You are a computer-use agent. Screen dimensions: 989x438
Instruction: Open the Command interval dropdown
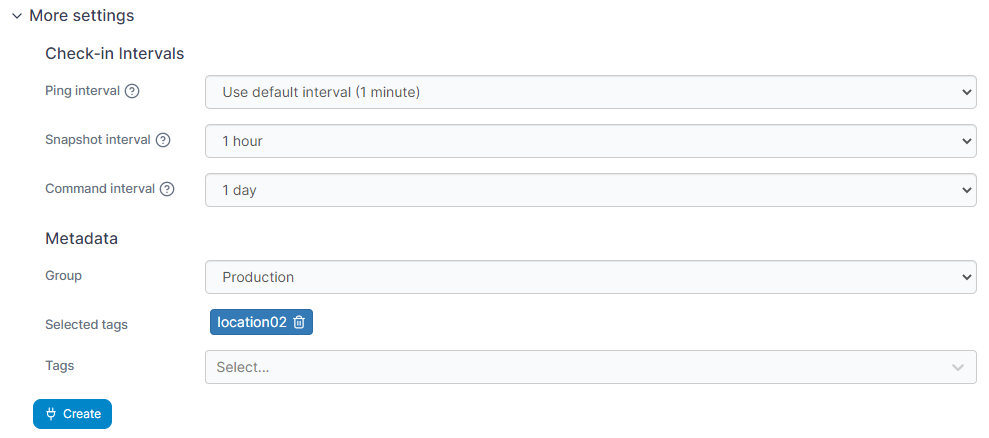point(590,190)
